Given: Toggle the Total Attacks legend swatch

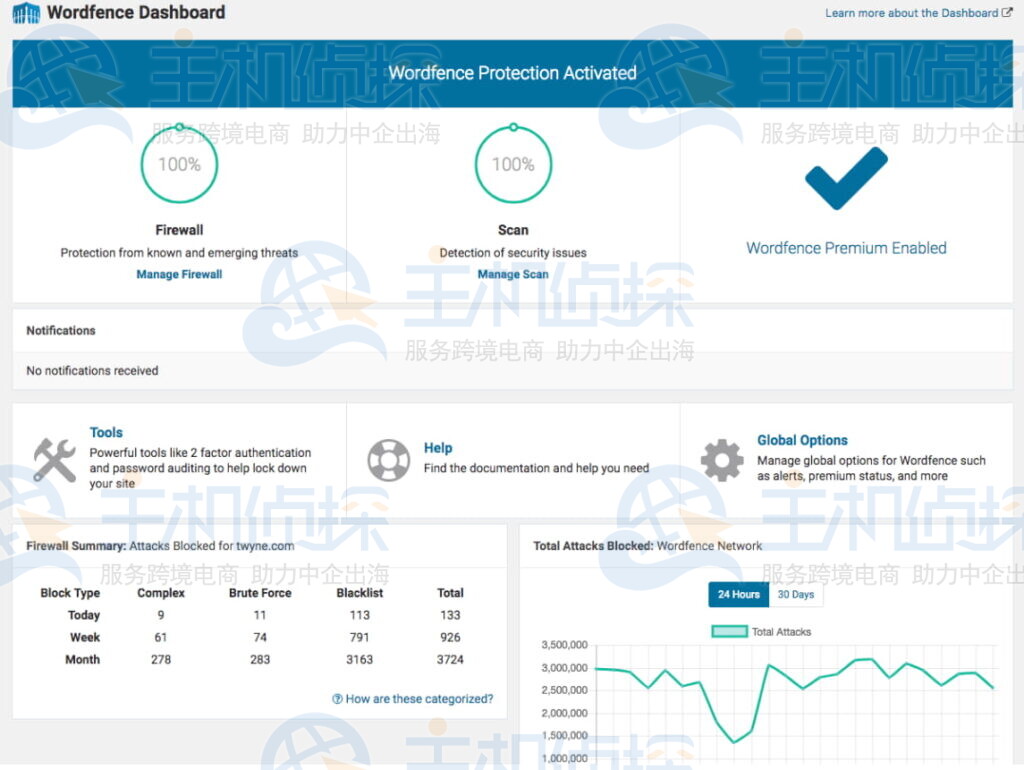Looking at the screenshot, I should [729, 632].
